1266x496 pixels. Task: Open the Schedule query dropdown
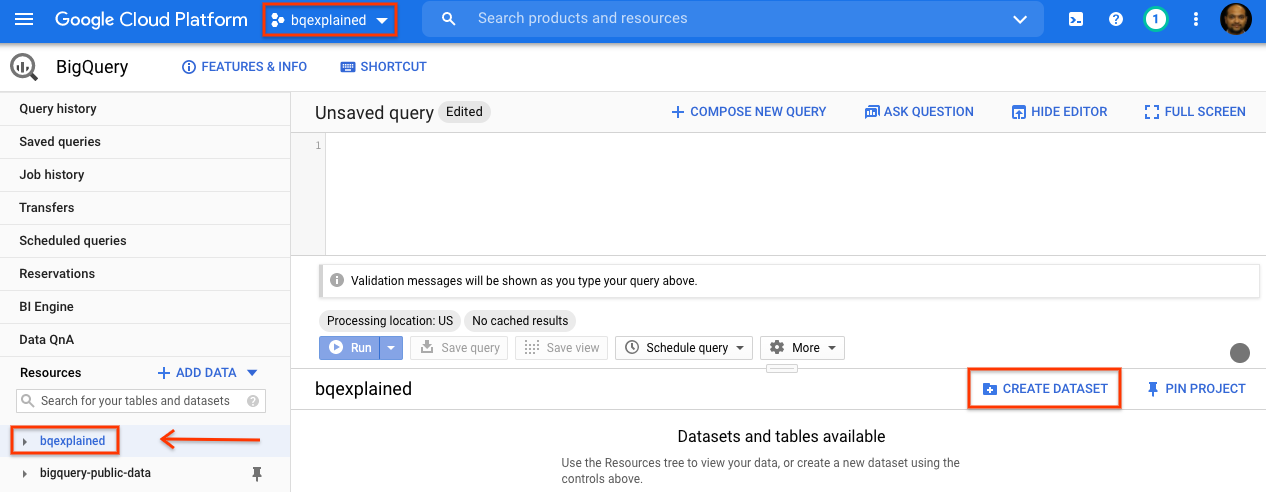click(685, 348)
